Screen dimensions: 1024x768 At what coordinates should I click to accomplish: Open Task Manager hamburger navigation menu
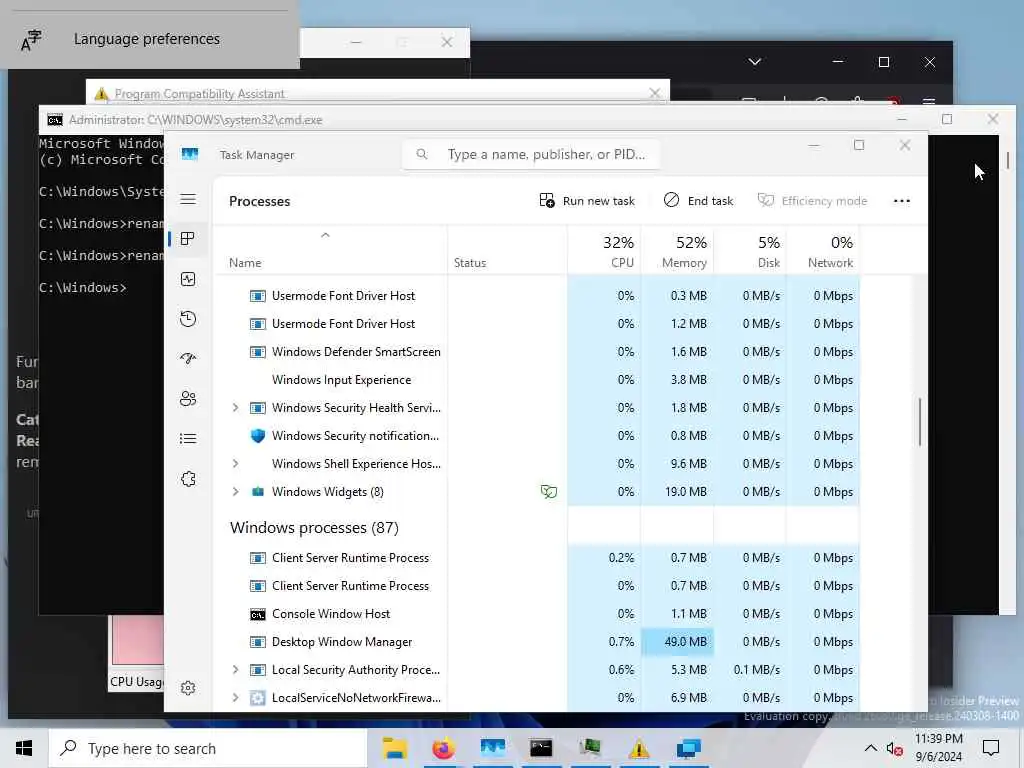click(x=188, y=199)
